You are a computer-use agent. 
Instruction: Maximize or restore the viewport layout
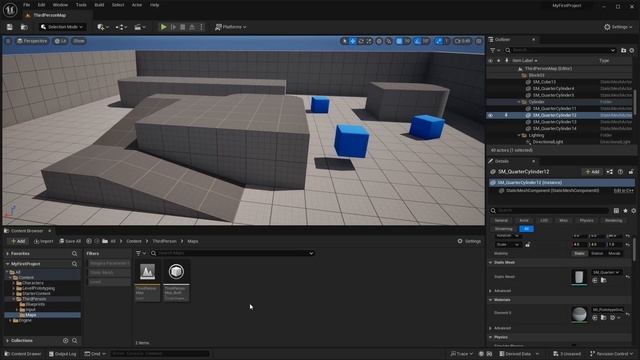coord(479,41)
